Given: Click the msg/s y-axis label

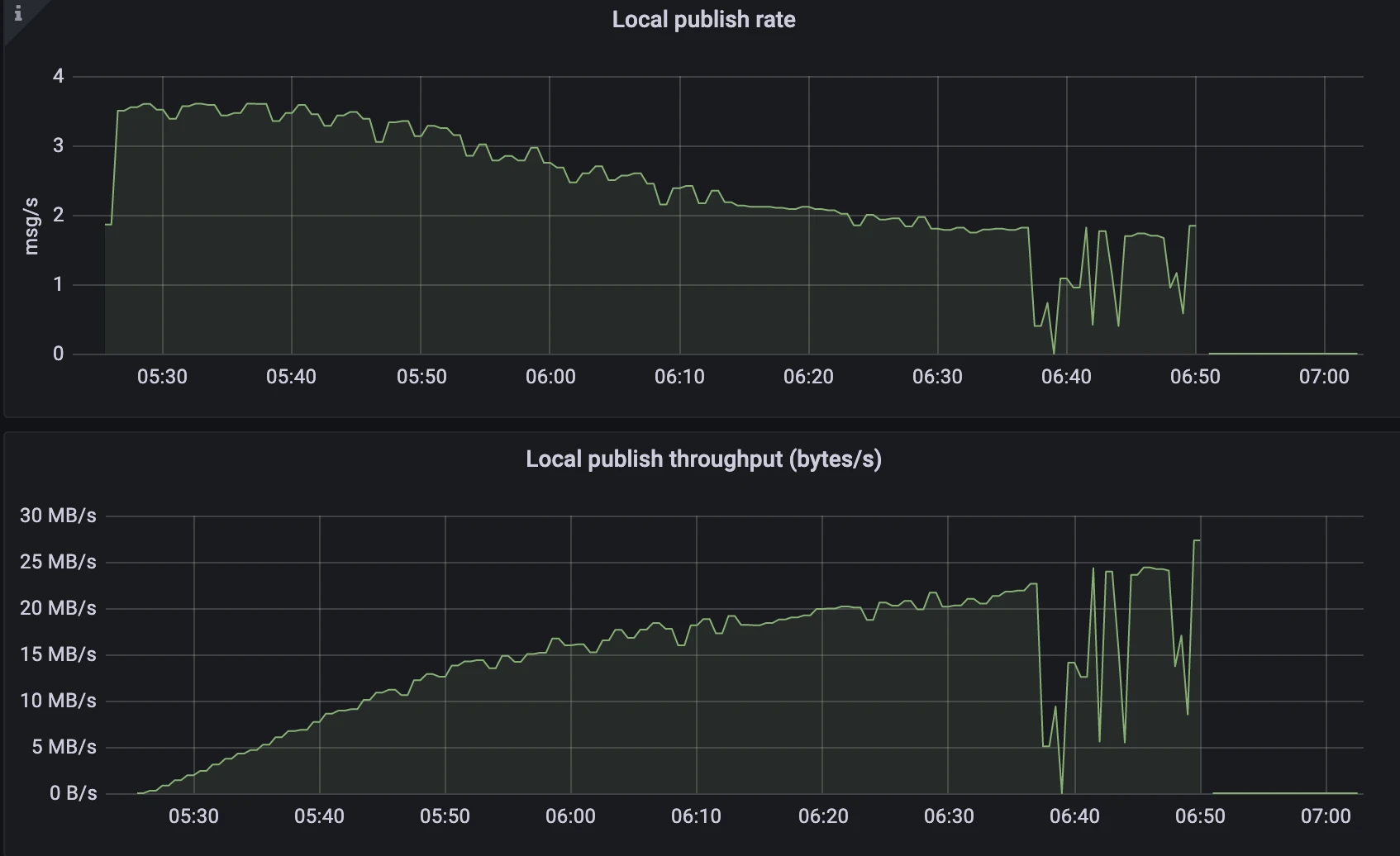Looking at the screenshot, I should pyautogui.click(x=31, y=226).
